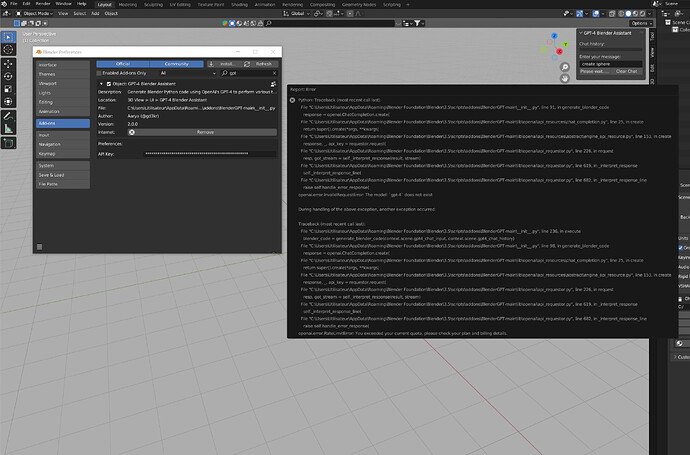The height and width of the screenshot is (455, 690).
Task: Select the Add Cube tool
Action: click(x=8, y=143)
